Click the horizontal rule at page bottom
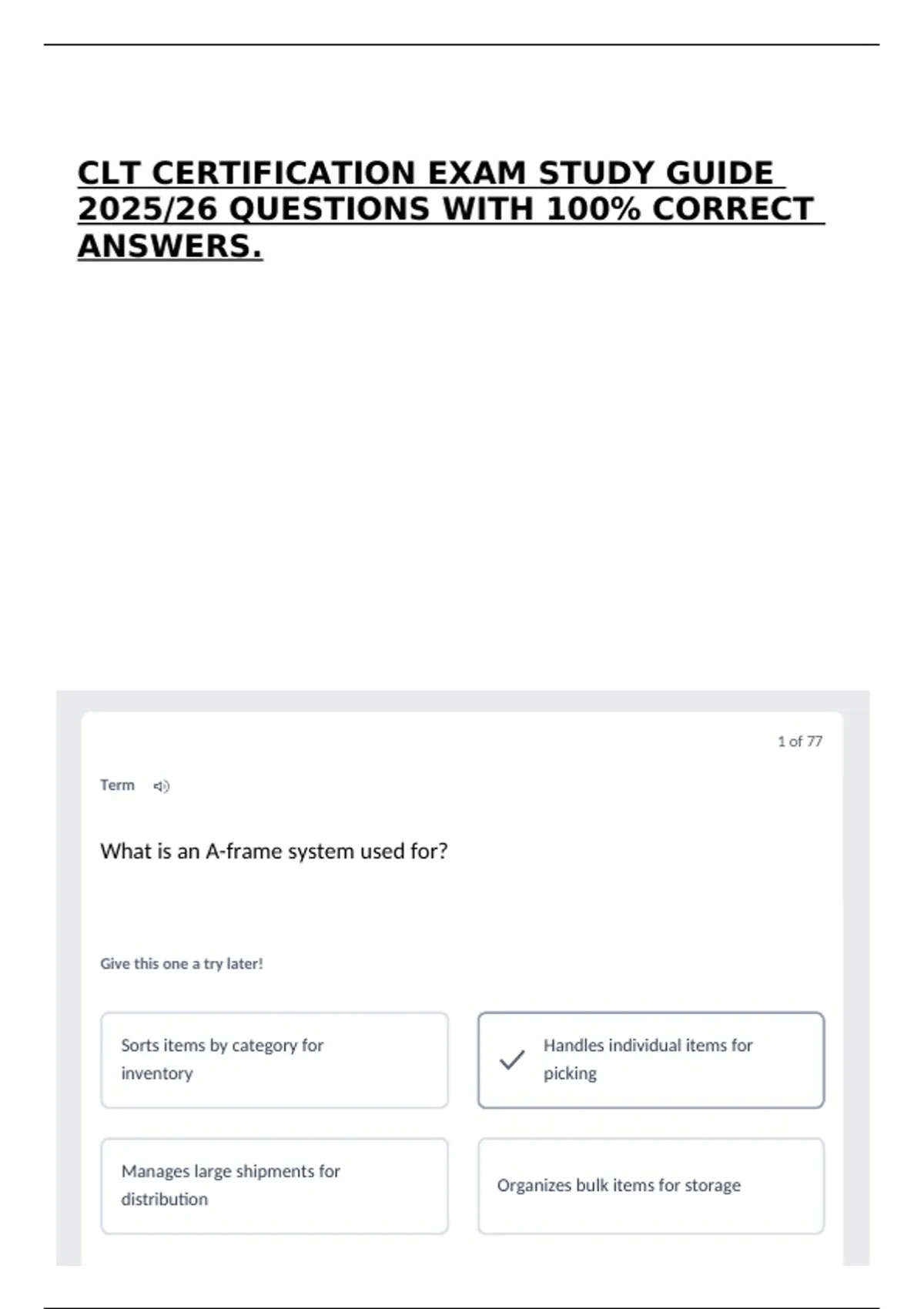 [x=461, y=1307]
